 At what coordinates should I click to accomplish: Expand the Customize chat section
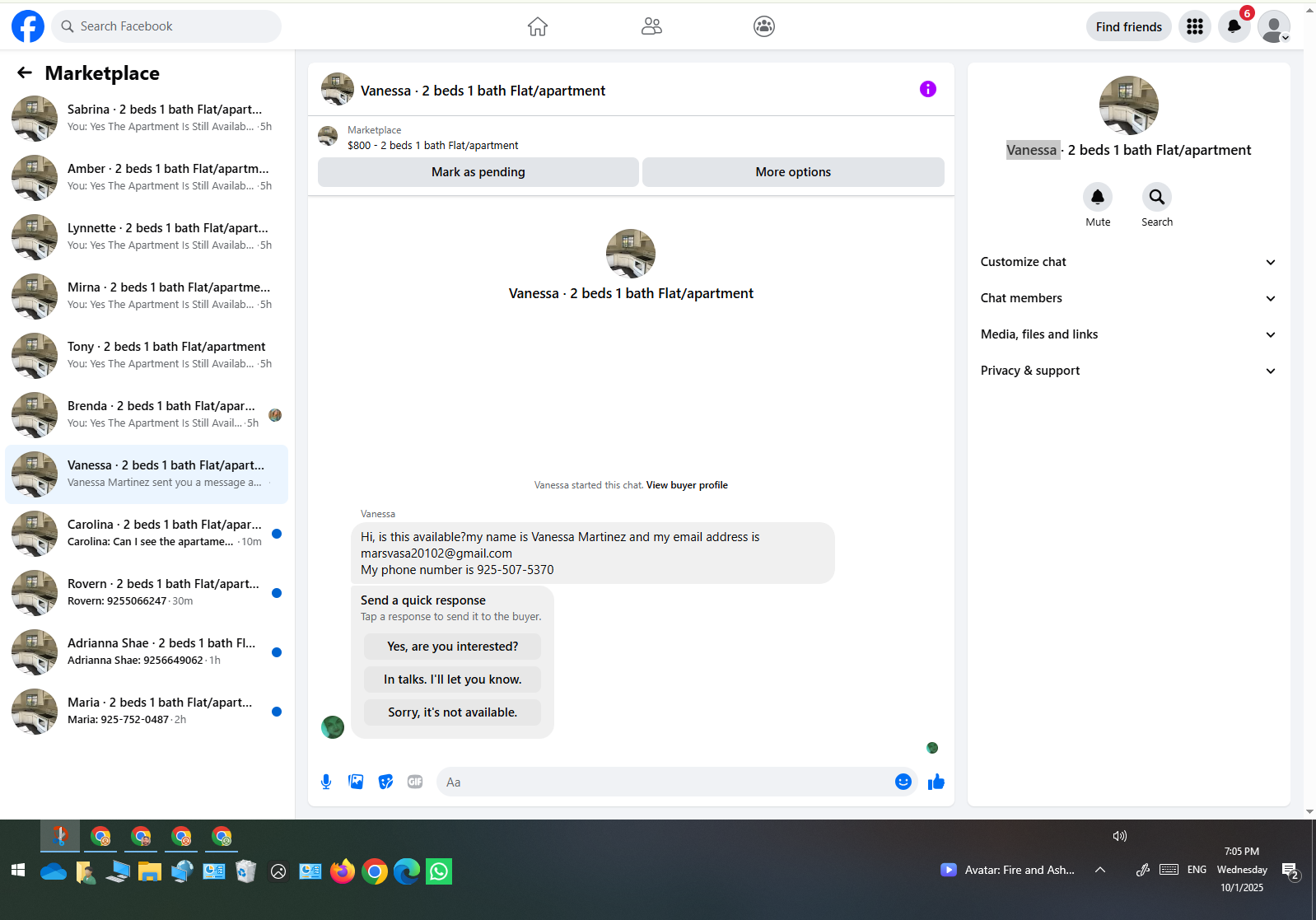(x=1129, y=262)
